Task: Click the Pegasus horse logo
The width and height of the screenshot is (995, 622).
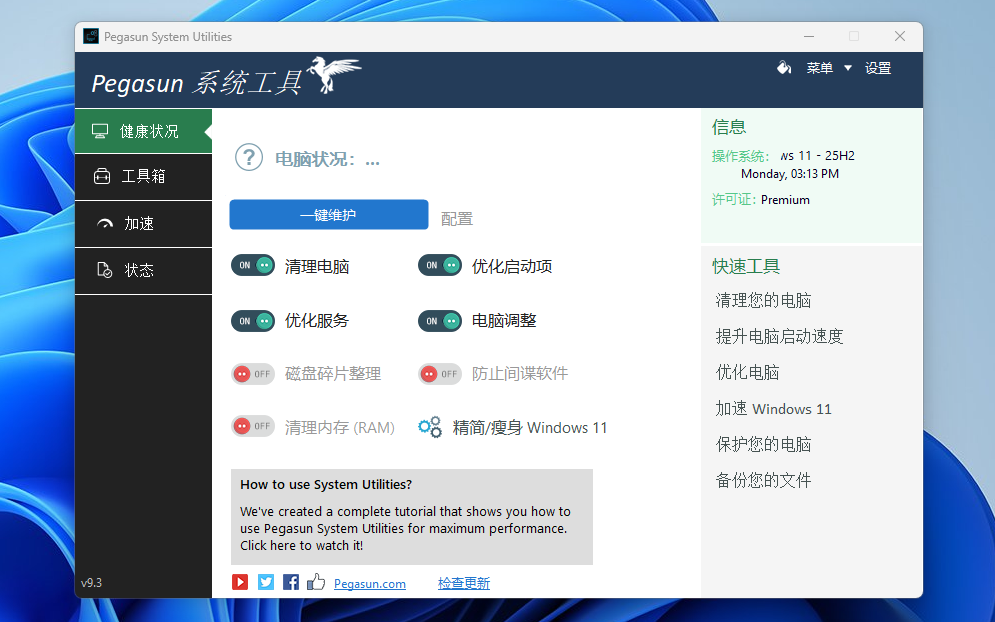Action: click(335, 76)
